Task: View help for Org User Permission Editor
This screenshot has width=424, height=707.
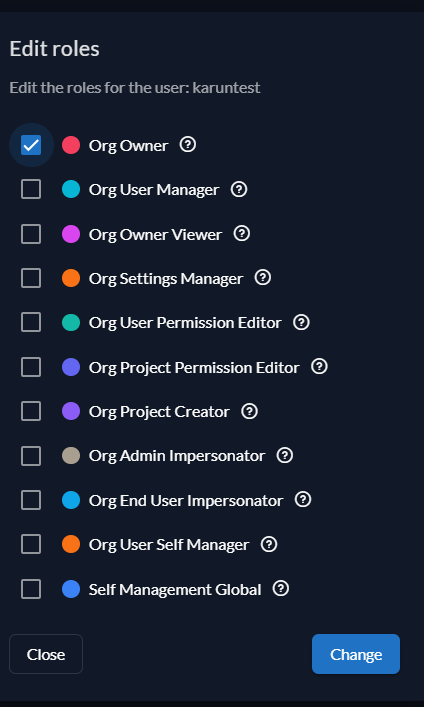Action: tap(301, 322)
